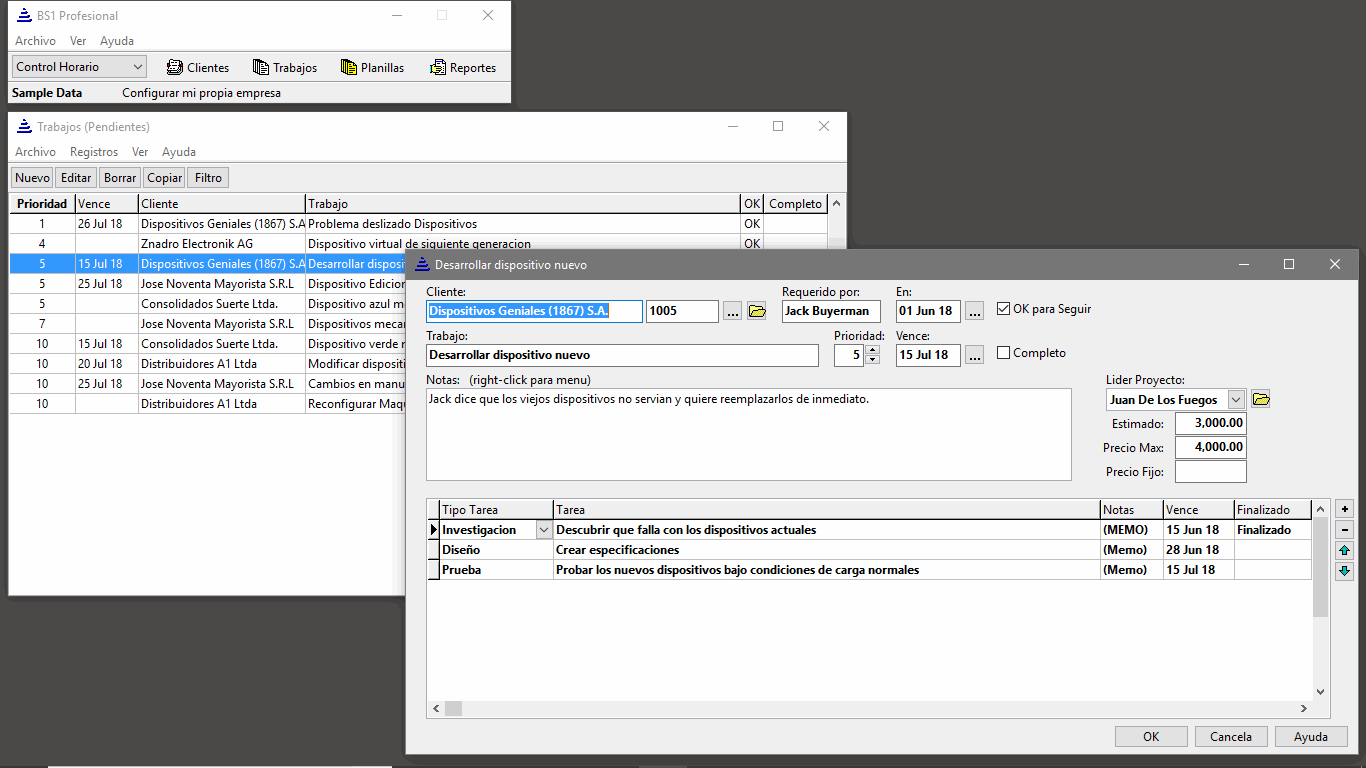The image size is (1366, 768).
Task: Click ellipsis button next to client code
Action: [x=733, y=311]
